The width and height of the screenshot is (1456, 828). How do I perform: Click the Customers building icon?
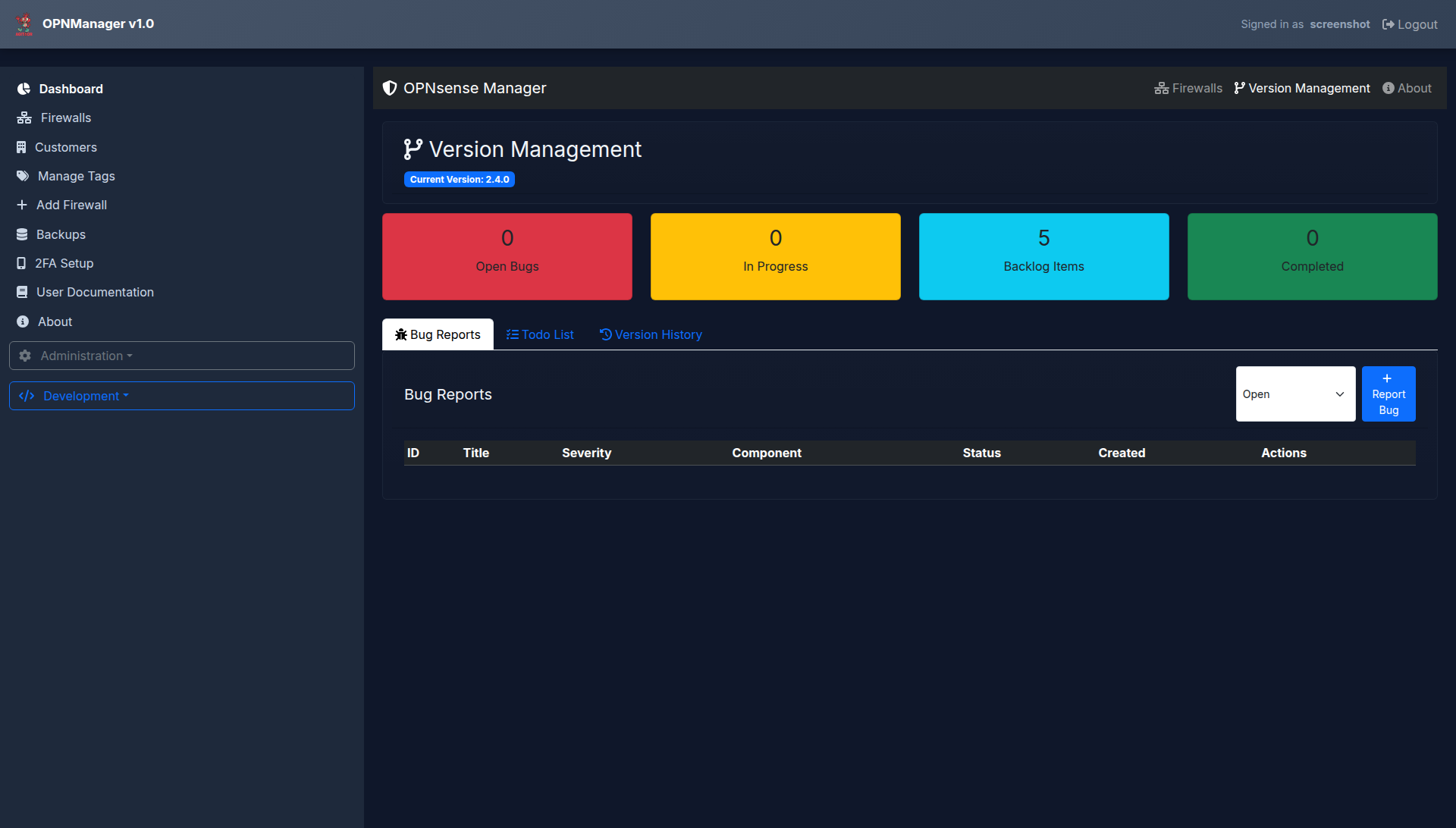tap(21, 147)
